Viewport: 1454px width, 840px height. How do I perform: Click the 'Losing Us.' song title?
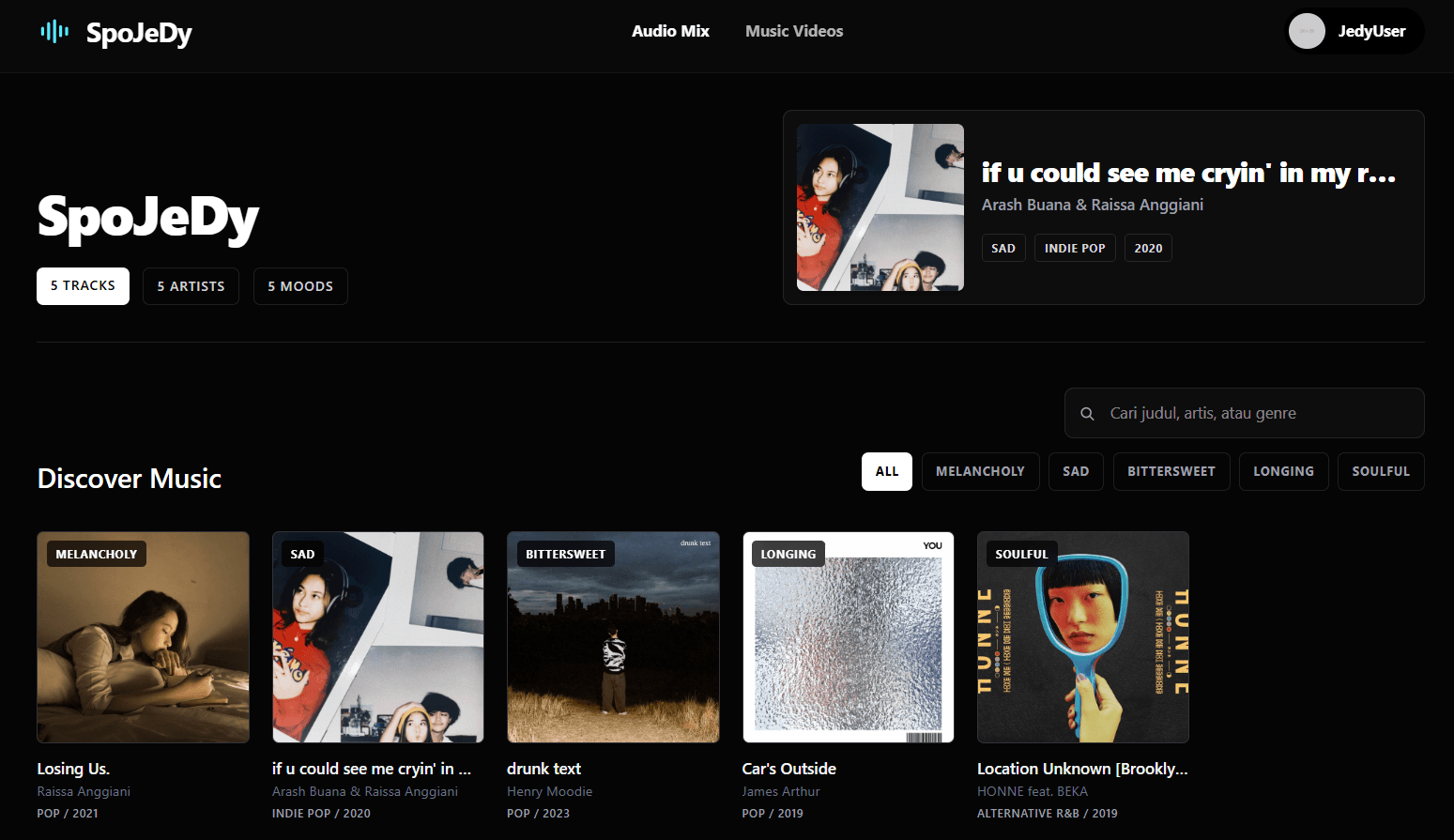73,769
